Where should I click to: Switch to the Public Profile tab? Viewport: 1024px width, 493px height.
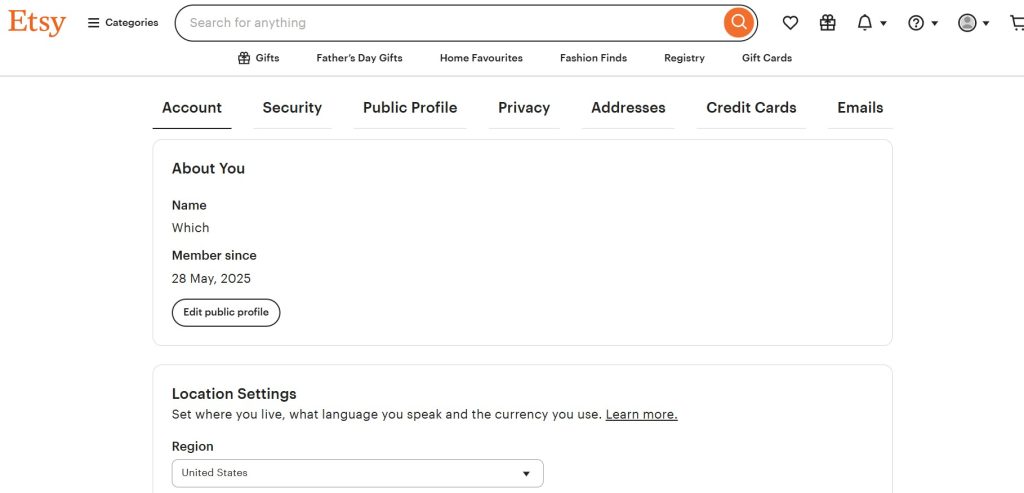[410, 108]
